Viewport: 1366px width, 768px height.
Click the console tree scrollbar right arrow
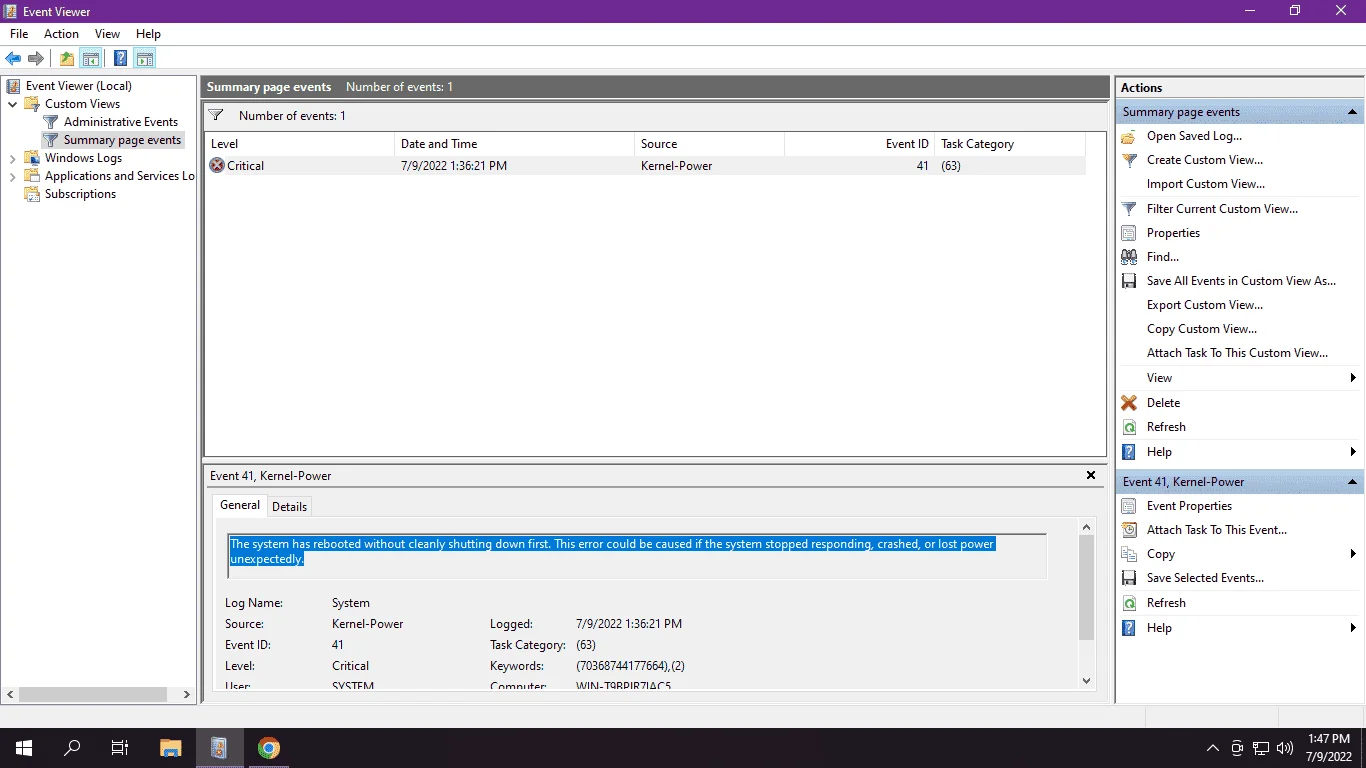(x=186, y=694)
